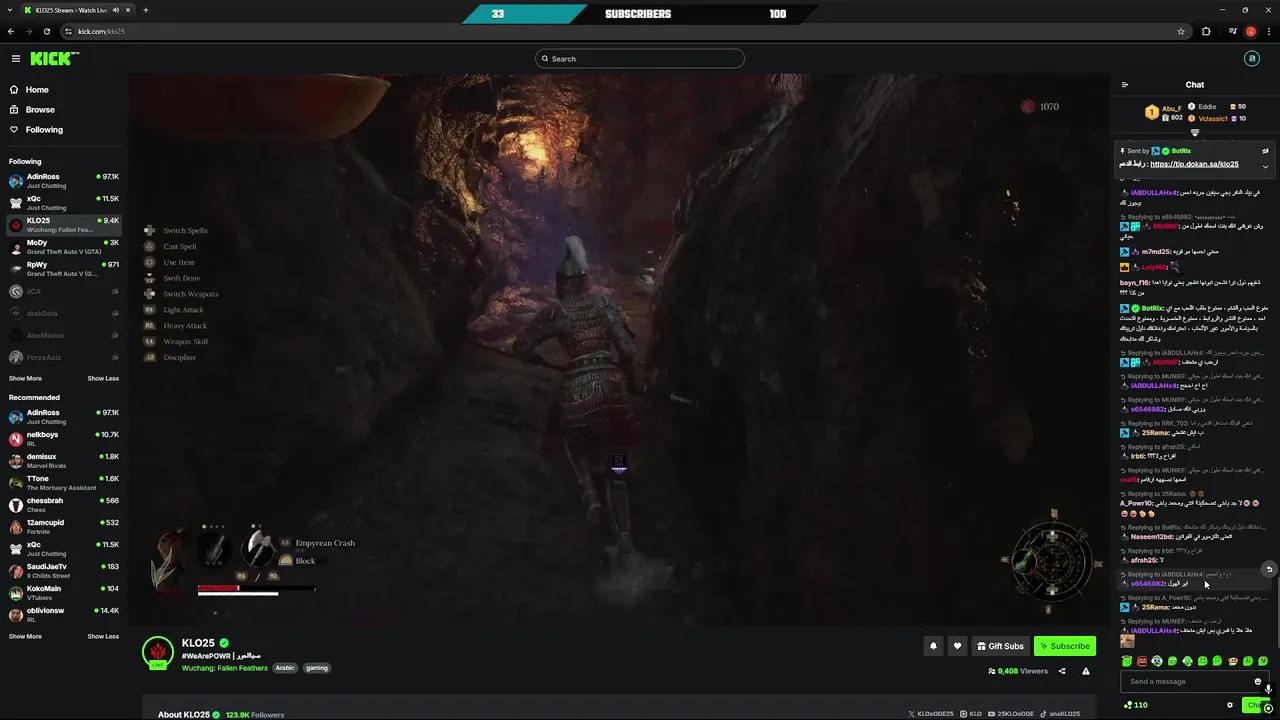
Task: Open SaudiJaeTv recommended channel
Action: click(x=63, y=571)
